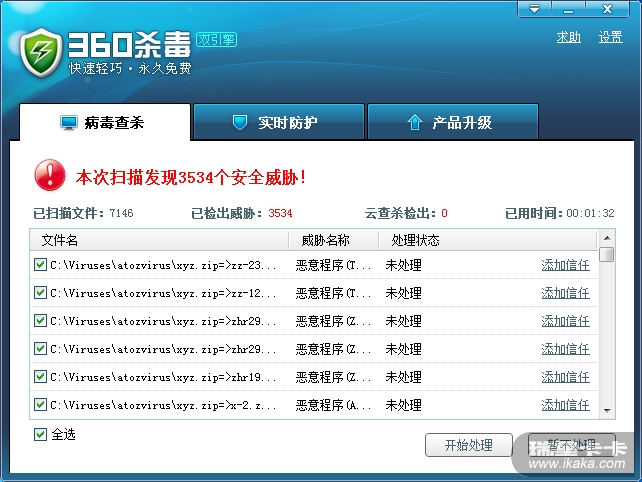
Task: Uncheck the zz-12 file row checkbox
Action: coord(40,293)
